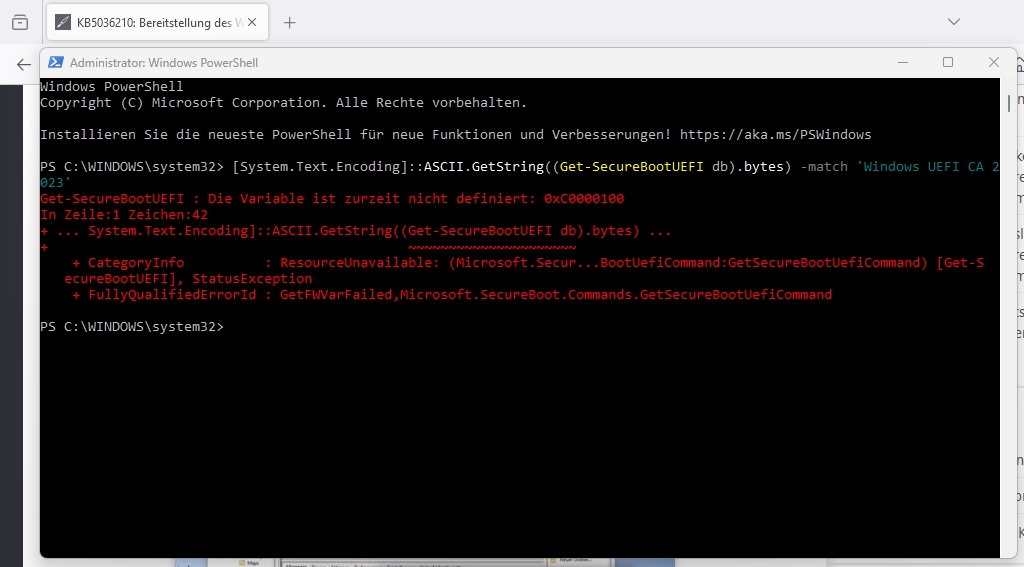Image resolution: width=1024 pixels, height=567 pixels.
Task: Click the 'Administrator: Windows PowerShell' title text
Action: tap(164, 63)
